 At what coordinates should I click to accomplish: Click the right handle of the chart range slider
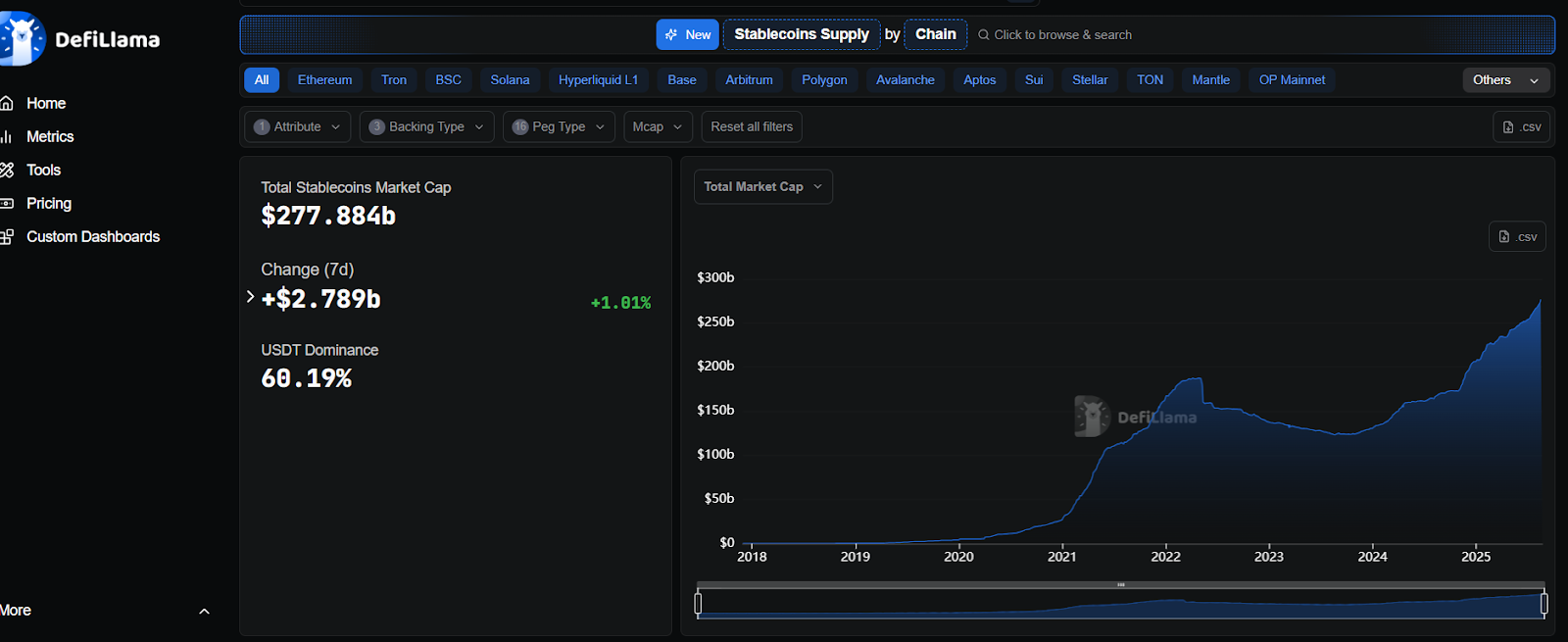[x=1544, y=603]
